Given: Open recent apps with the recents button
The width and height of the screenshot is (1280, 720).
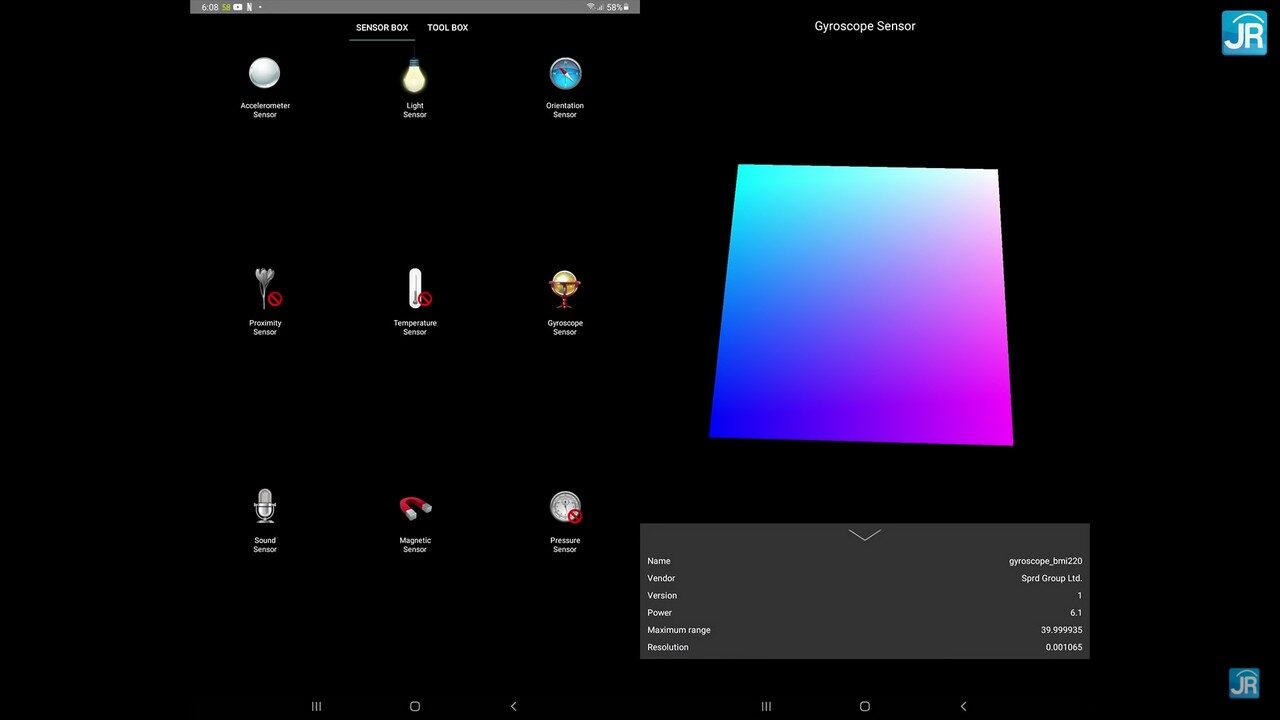Looking at the screenshot, I should 316,706.
